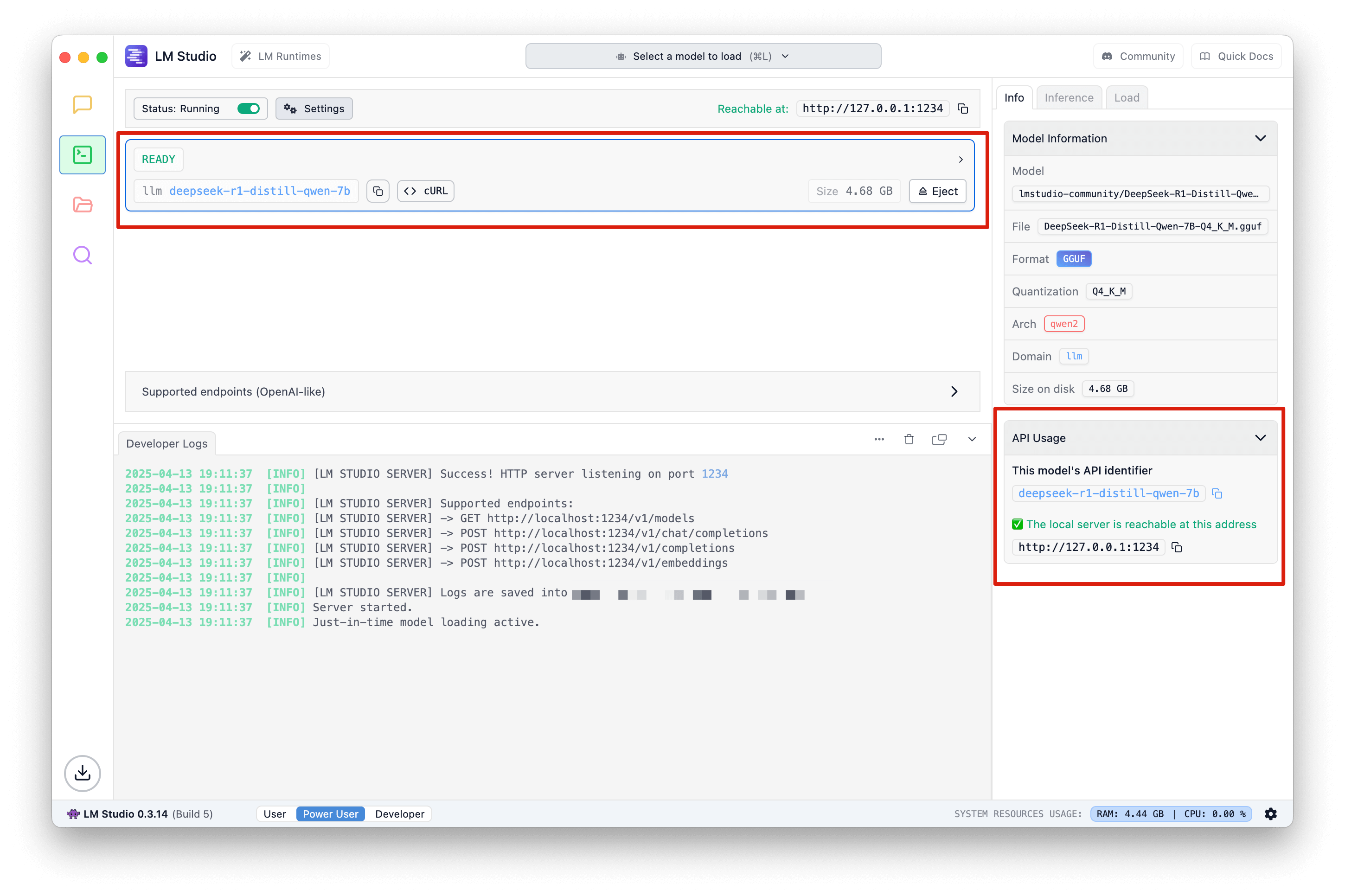Click the Q4_K_M quantization value
Viewport: 1345px width, 896px height.
pos(1108,291)
